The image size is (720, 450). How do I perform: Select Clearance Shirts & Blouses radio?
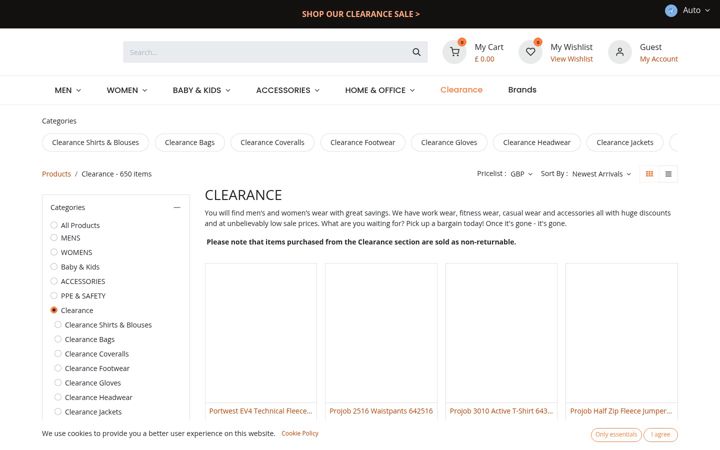pyautogui.click(x=58, y=324)
